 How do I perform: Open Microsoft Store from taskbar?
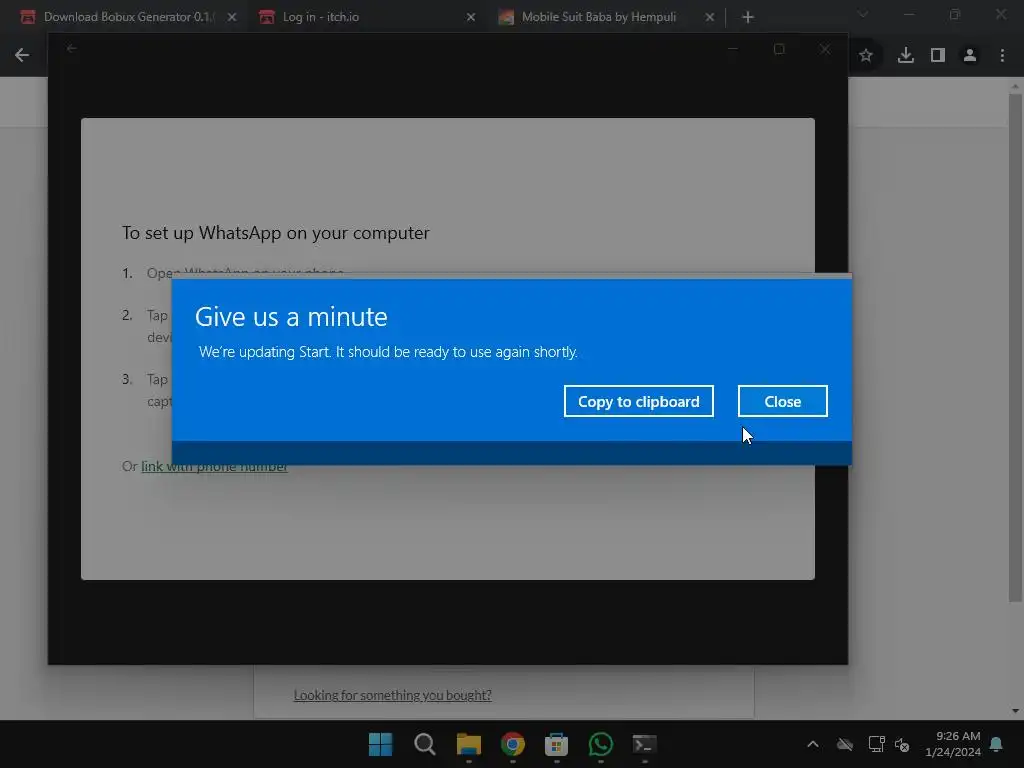[x=556, y=744]
